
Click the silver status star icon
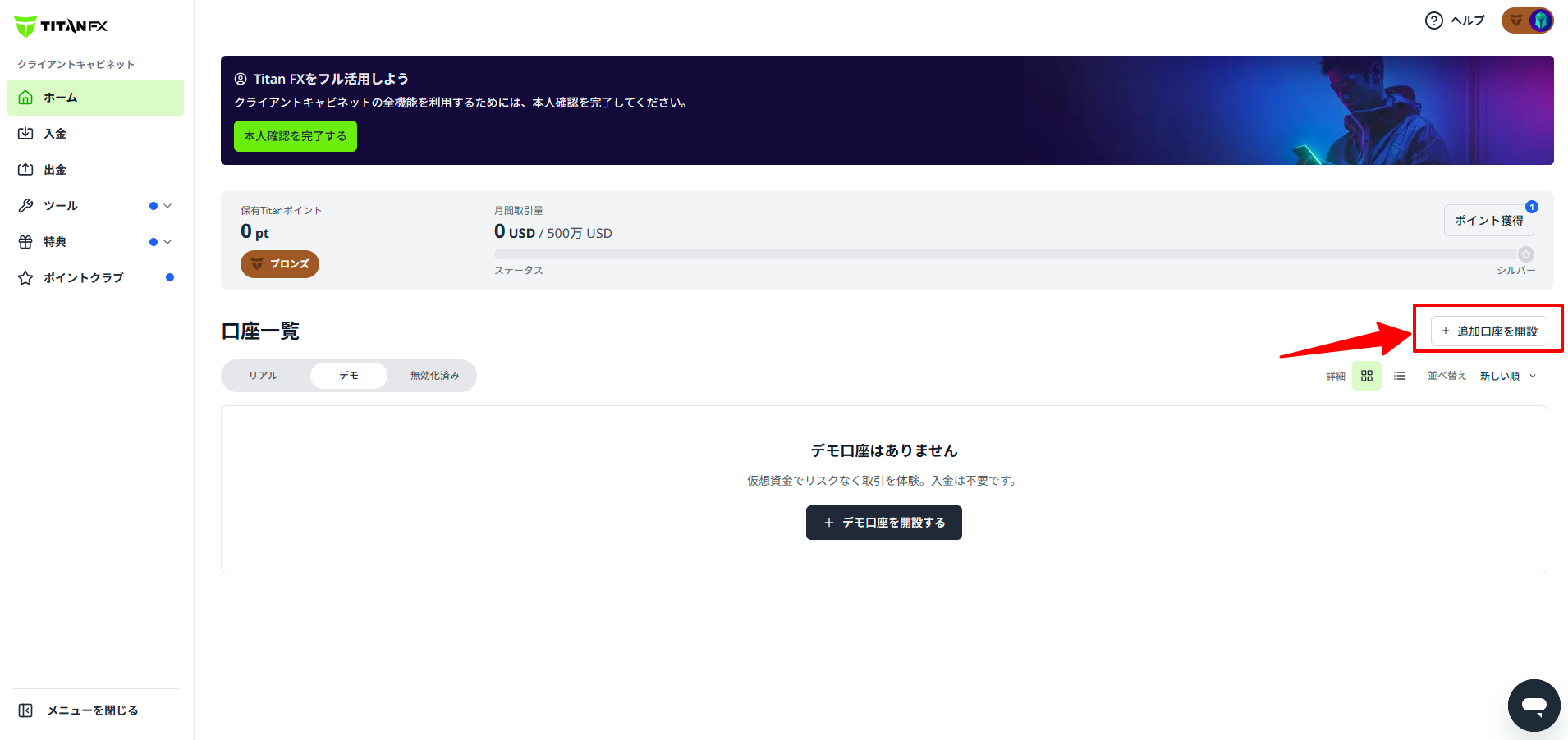click(x=1525, y=254)
